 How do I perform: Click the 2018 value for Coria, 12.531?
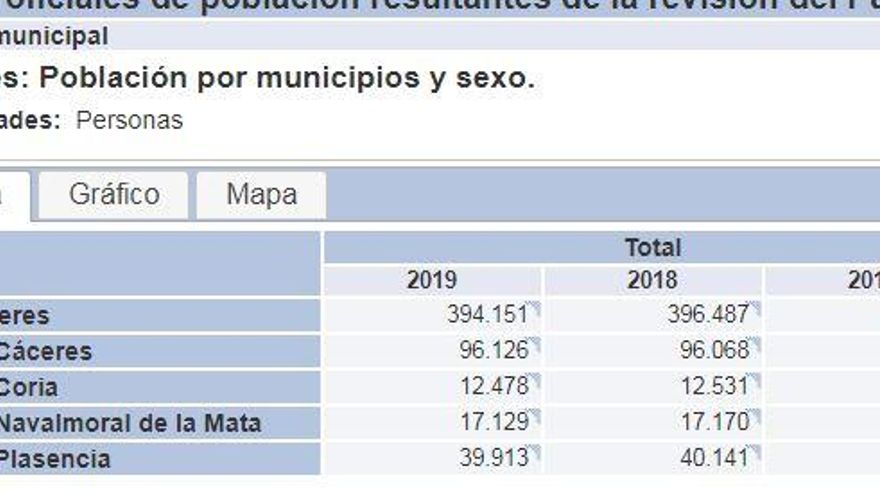tap(714, 387)
